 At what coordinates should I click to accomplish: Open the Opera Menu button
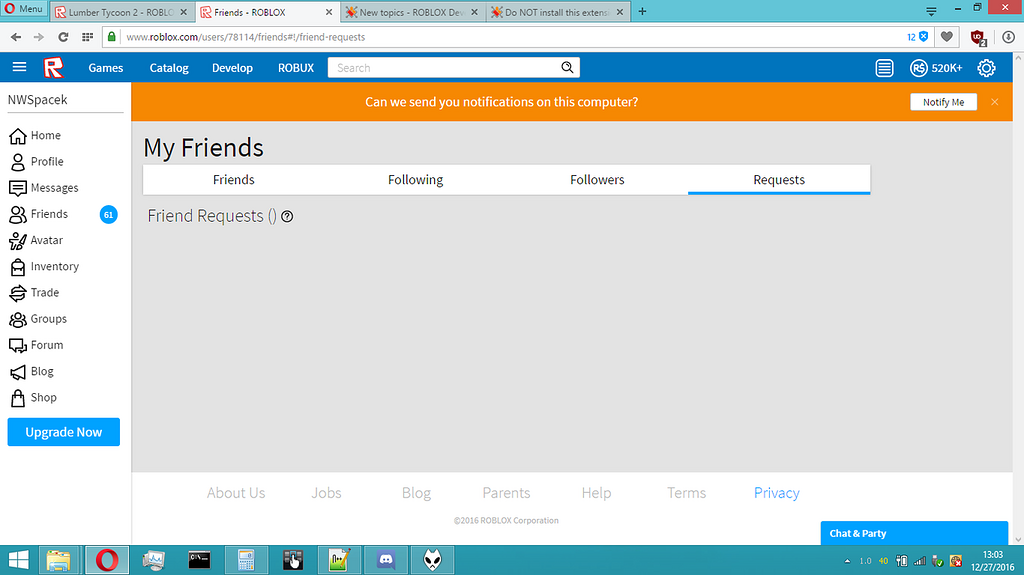[24, 9]
